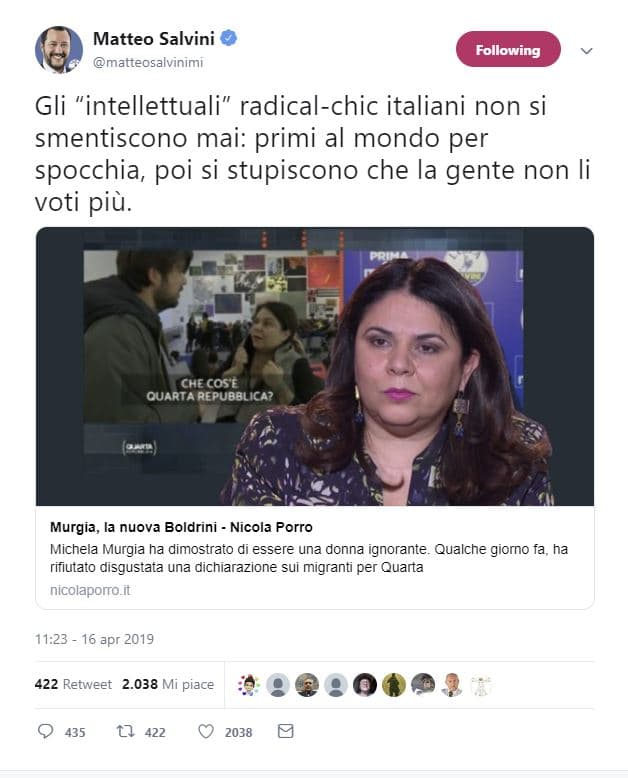
Task: Open the bald man's liker avatar
Action: point(451,685)
